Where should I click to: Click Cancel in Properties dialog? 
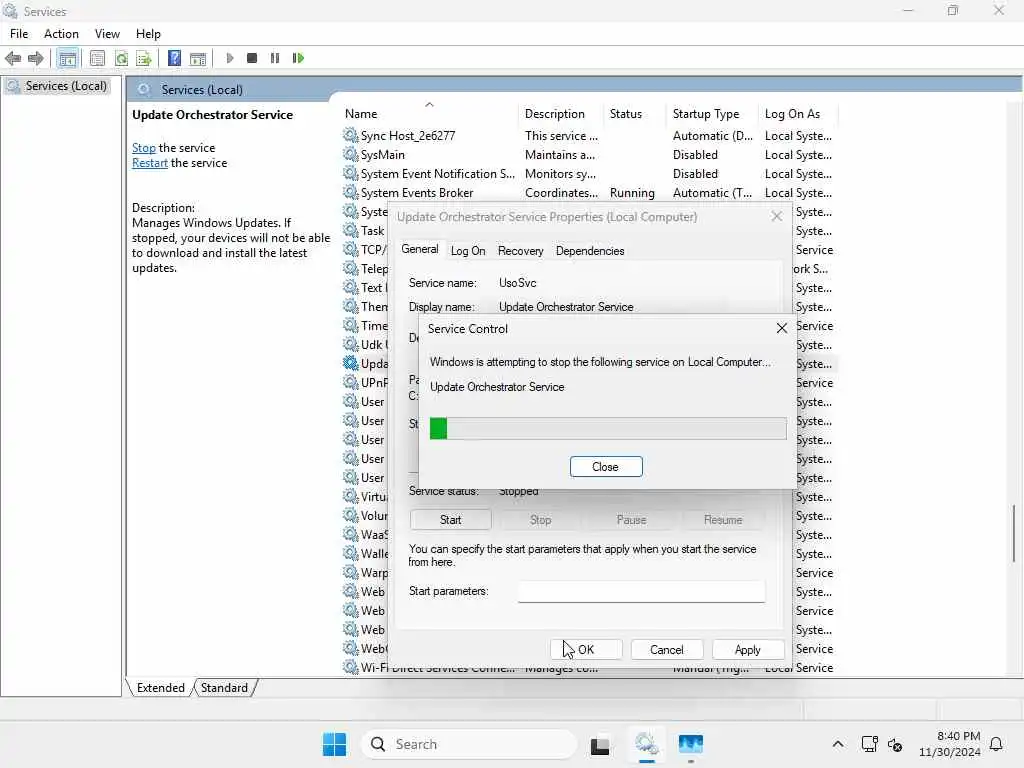(667, 650)
